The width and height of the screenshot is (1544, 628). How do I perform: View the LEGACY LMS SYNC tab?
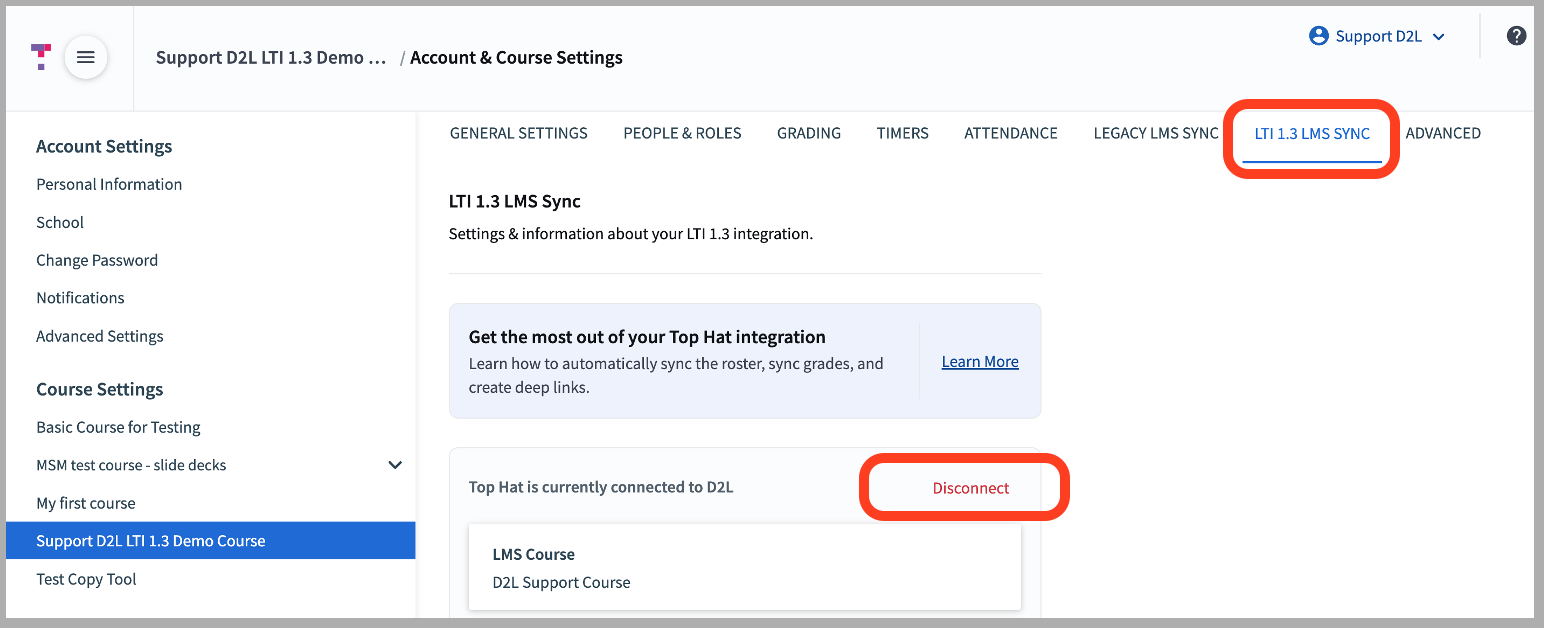[1156, 132]
